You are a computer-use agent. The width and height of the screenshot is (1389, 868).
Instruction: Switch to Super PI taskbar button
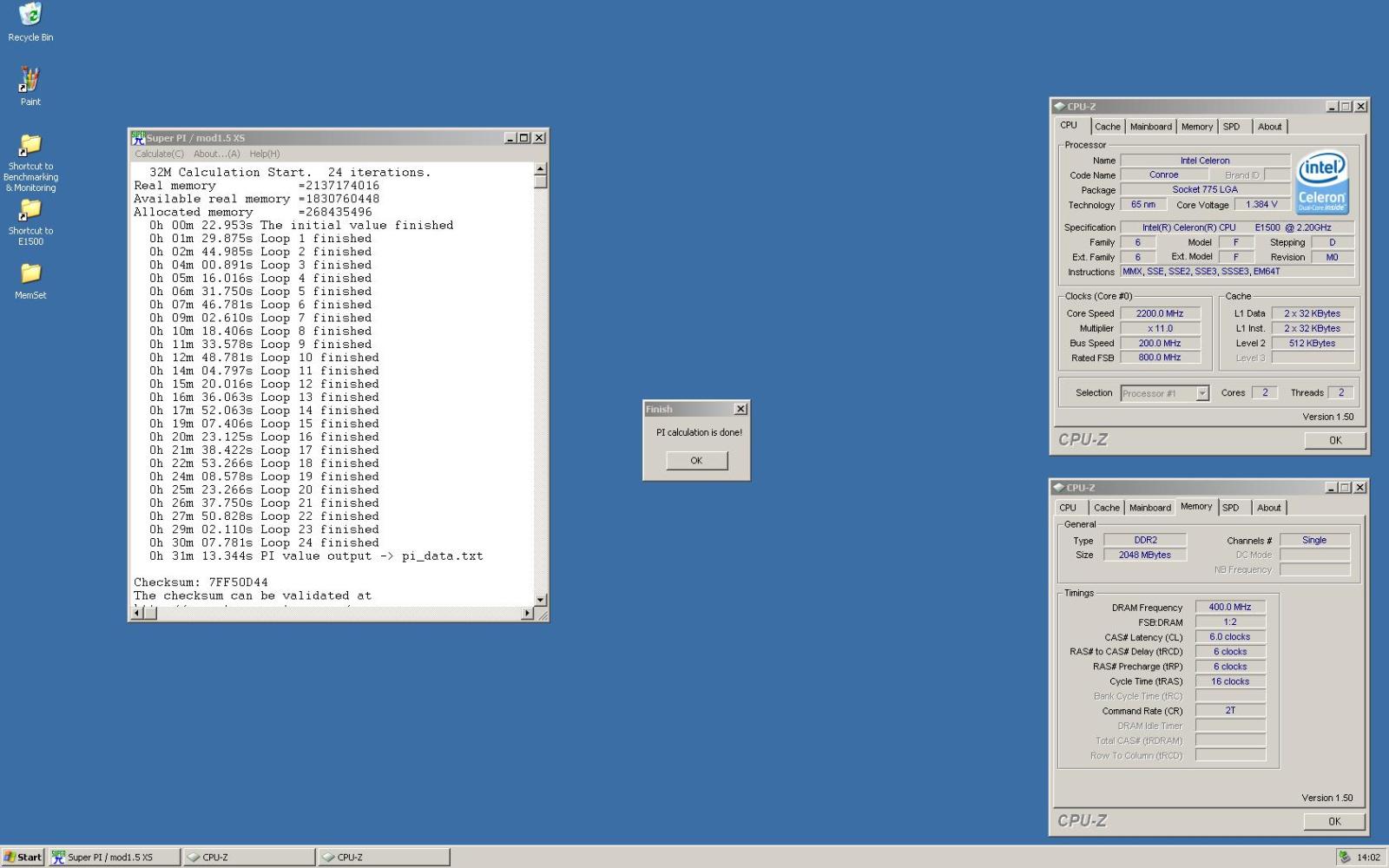(x=114, y=857)
